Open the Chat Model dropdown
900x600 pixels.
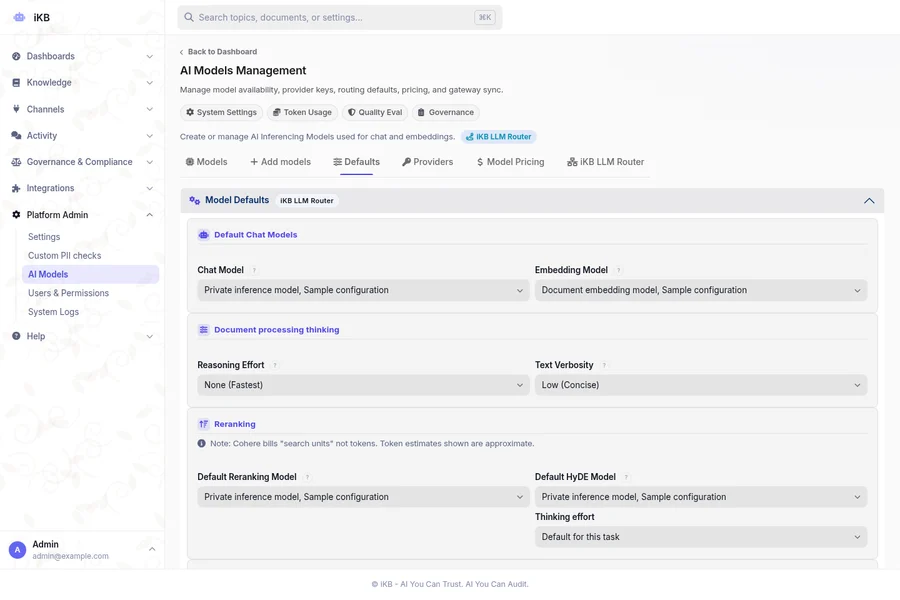pos(363,290)
